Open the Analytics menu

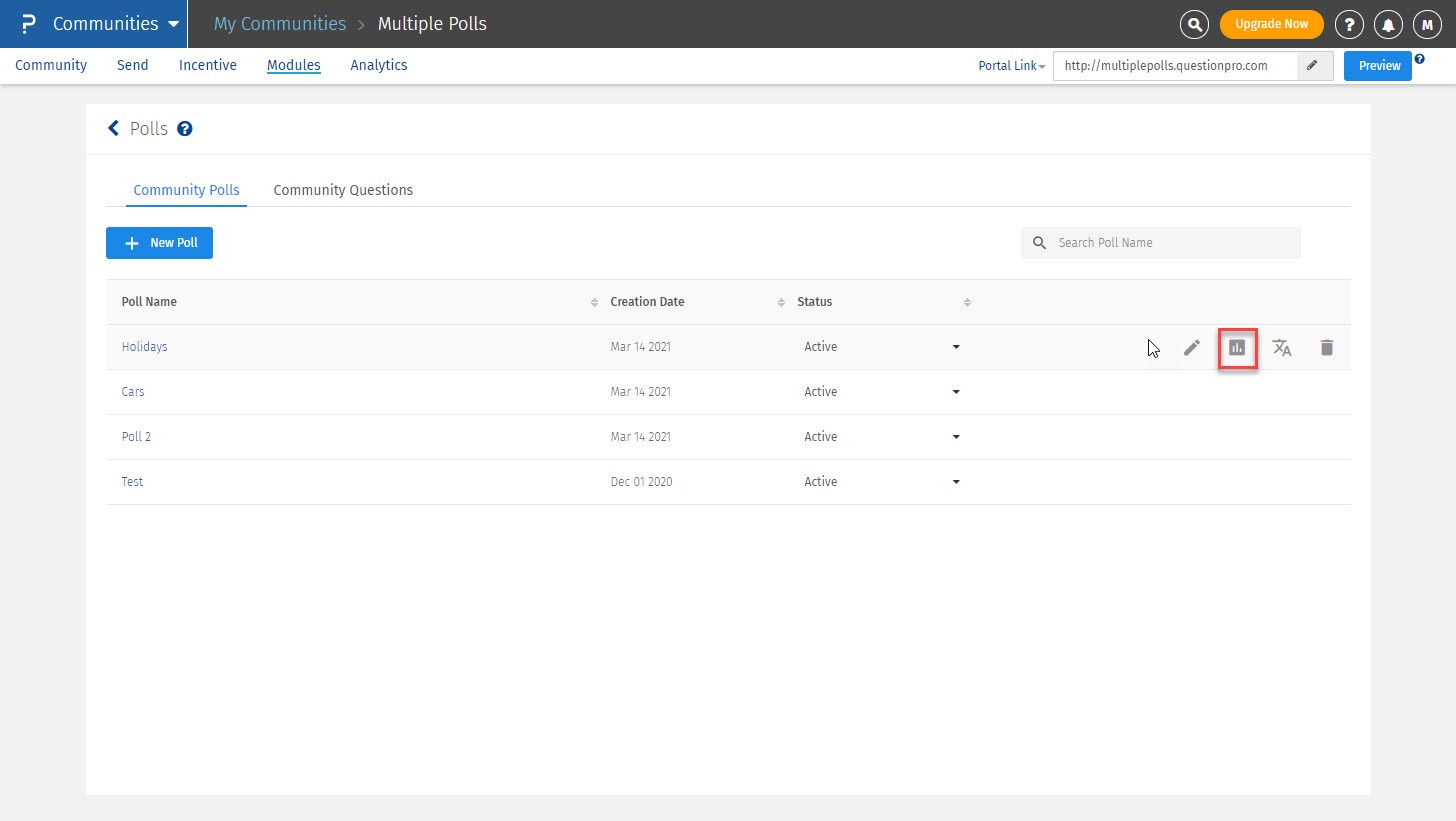(379, 65)
